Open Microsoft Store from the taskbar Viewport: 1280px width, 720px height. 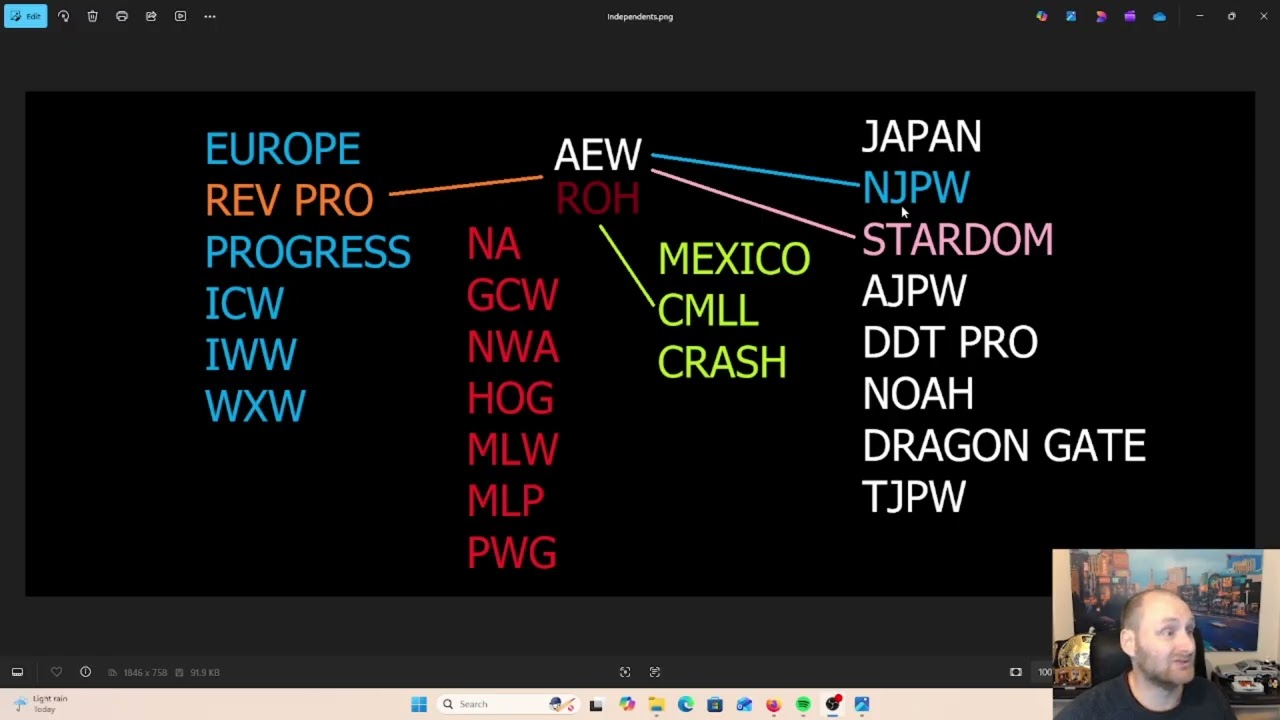(715, 704)
